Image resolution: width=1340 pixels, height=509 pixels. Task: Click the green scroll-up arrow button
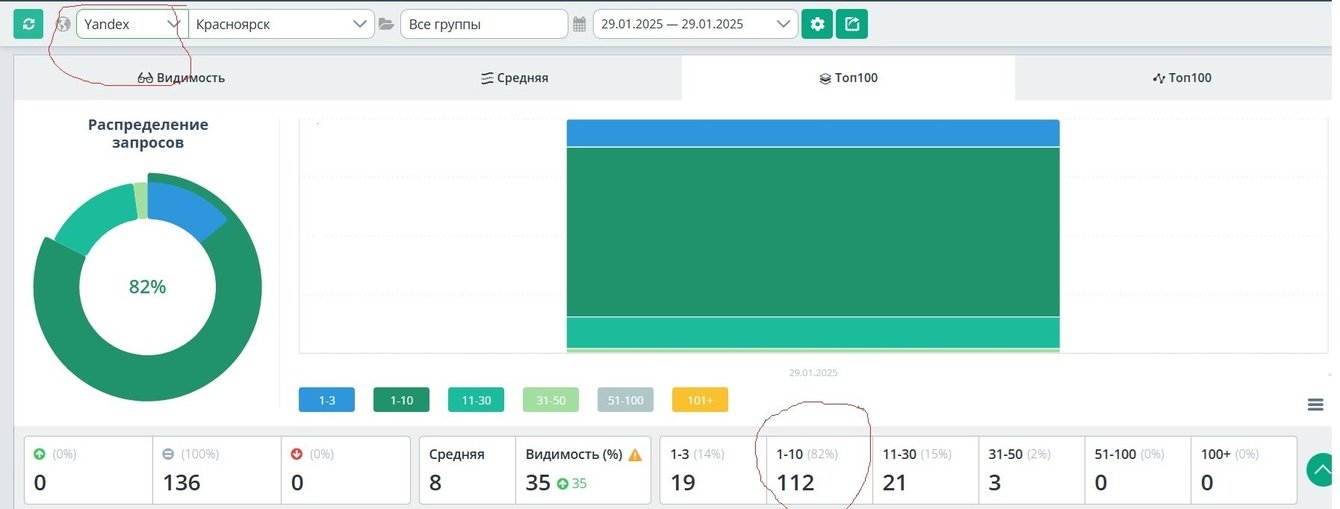pos(1322,469)
